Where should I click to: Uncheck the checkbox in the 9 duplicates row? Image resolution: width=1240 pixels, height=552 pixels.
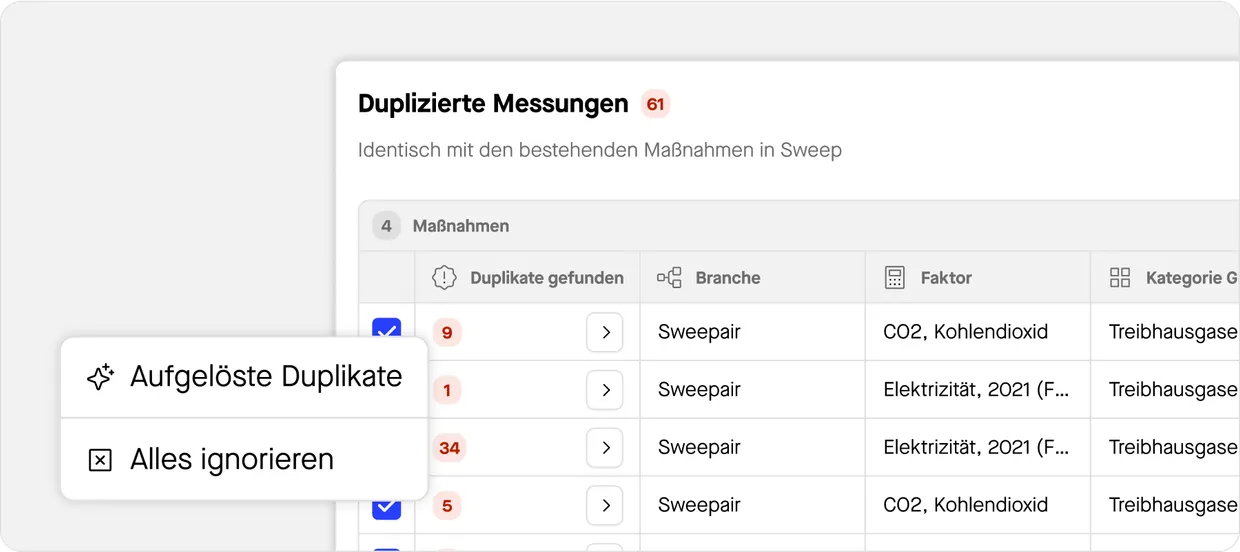(x=386, y=330)
